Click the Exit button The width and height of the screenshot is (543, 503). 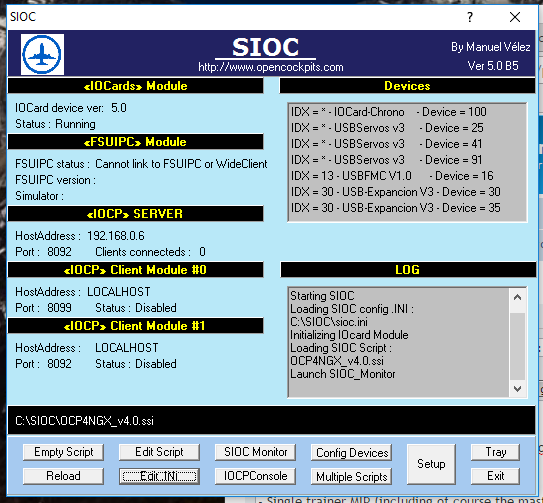click(x=496, y=476)
